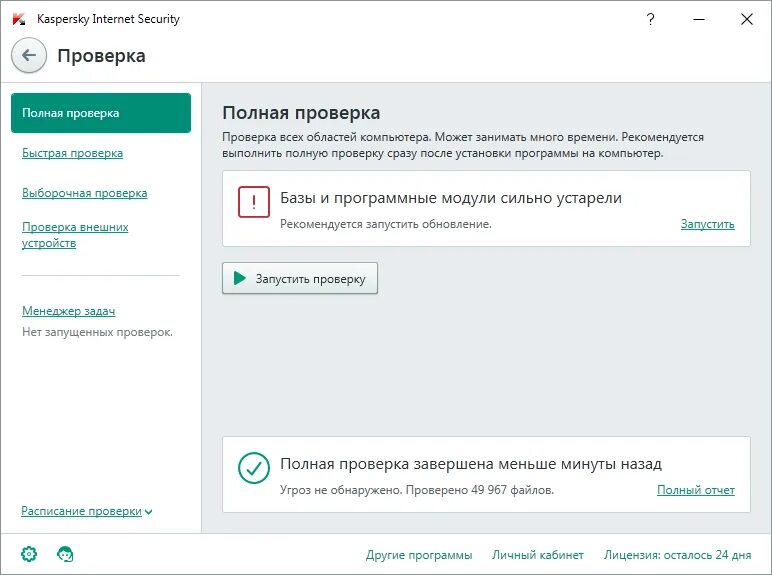The width and height of the screenshot is (772, 575).
Task: Click heading 'Базы и программные модули сильно устарели'
Action: (451, 198)
